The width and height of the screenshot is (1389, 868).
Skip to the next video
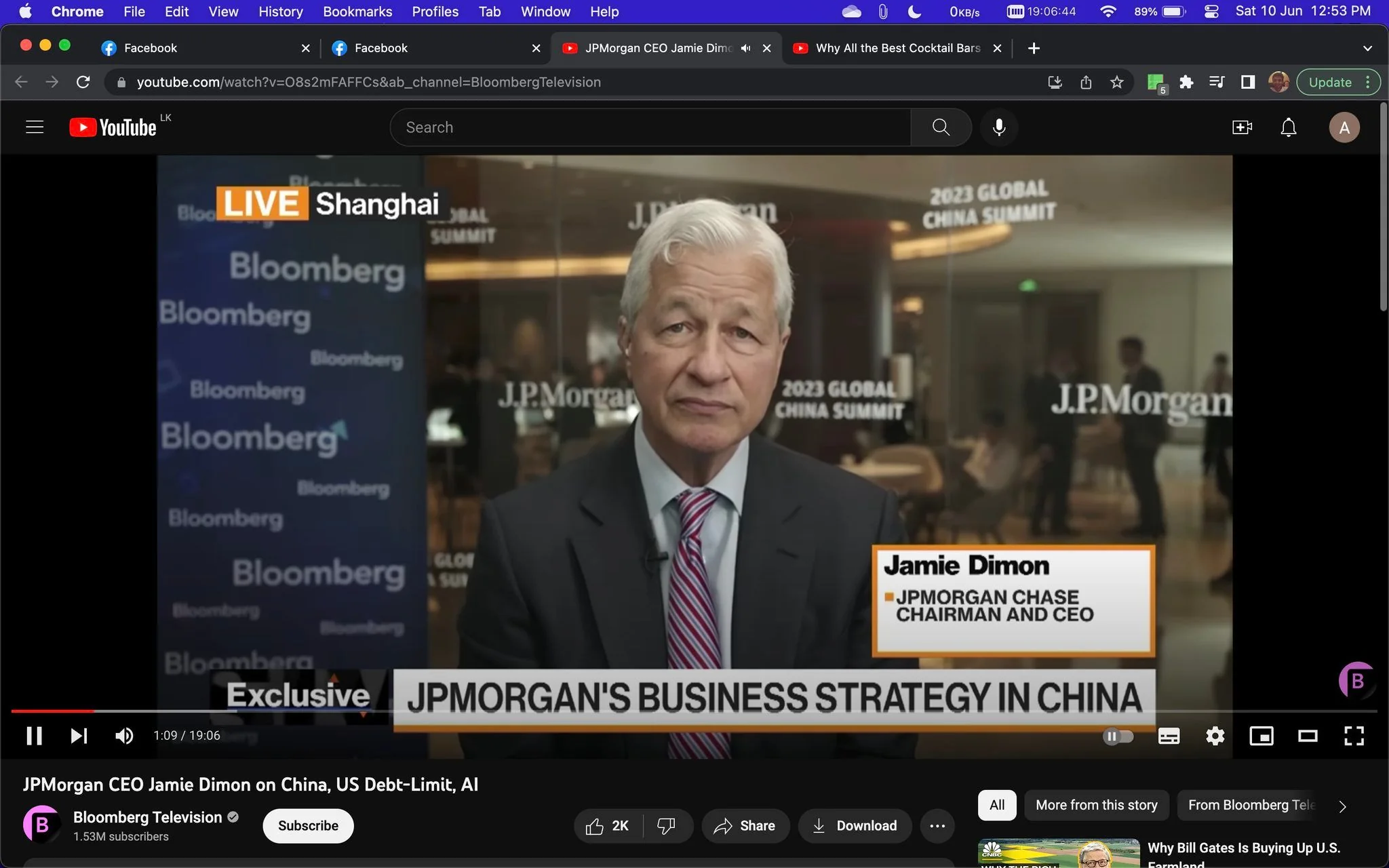(79, 736)
